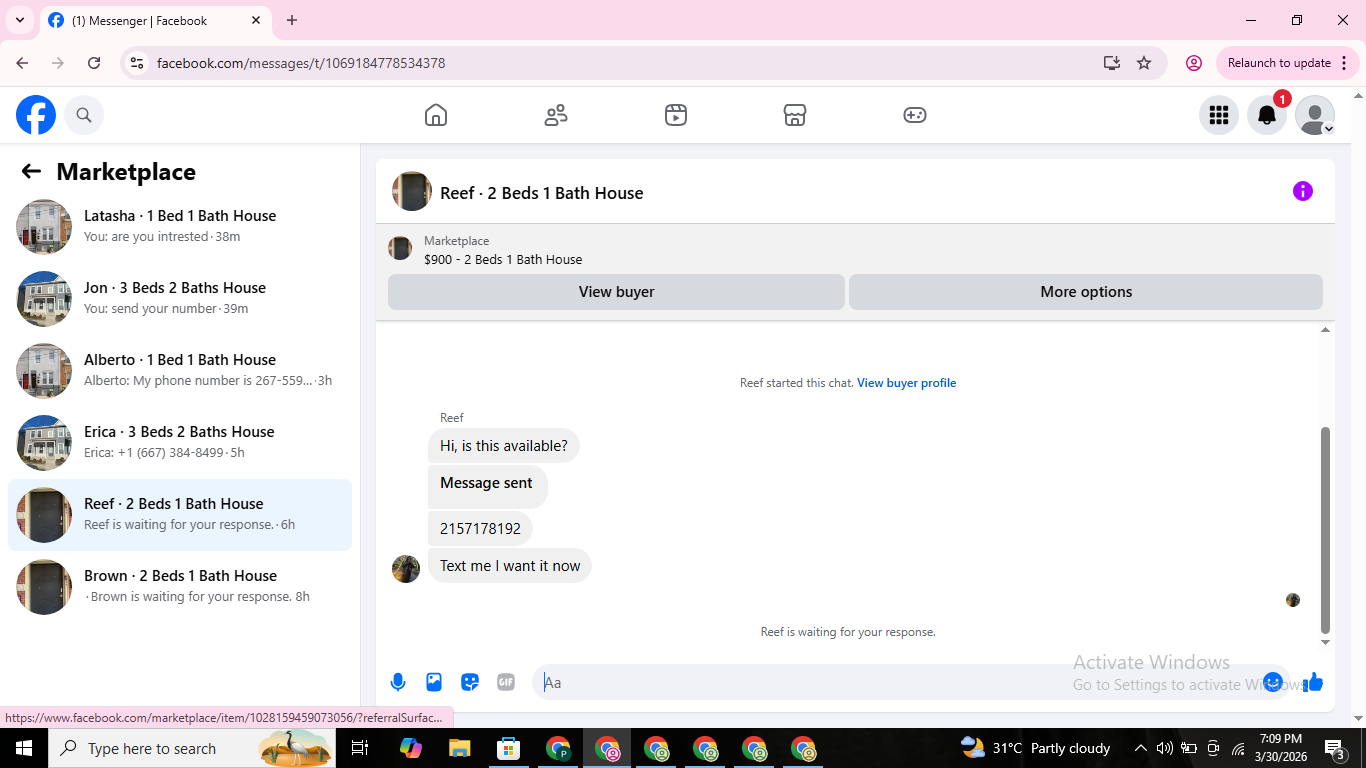
Task: Open the Windows notification center
Action: click(1335, 748)
